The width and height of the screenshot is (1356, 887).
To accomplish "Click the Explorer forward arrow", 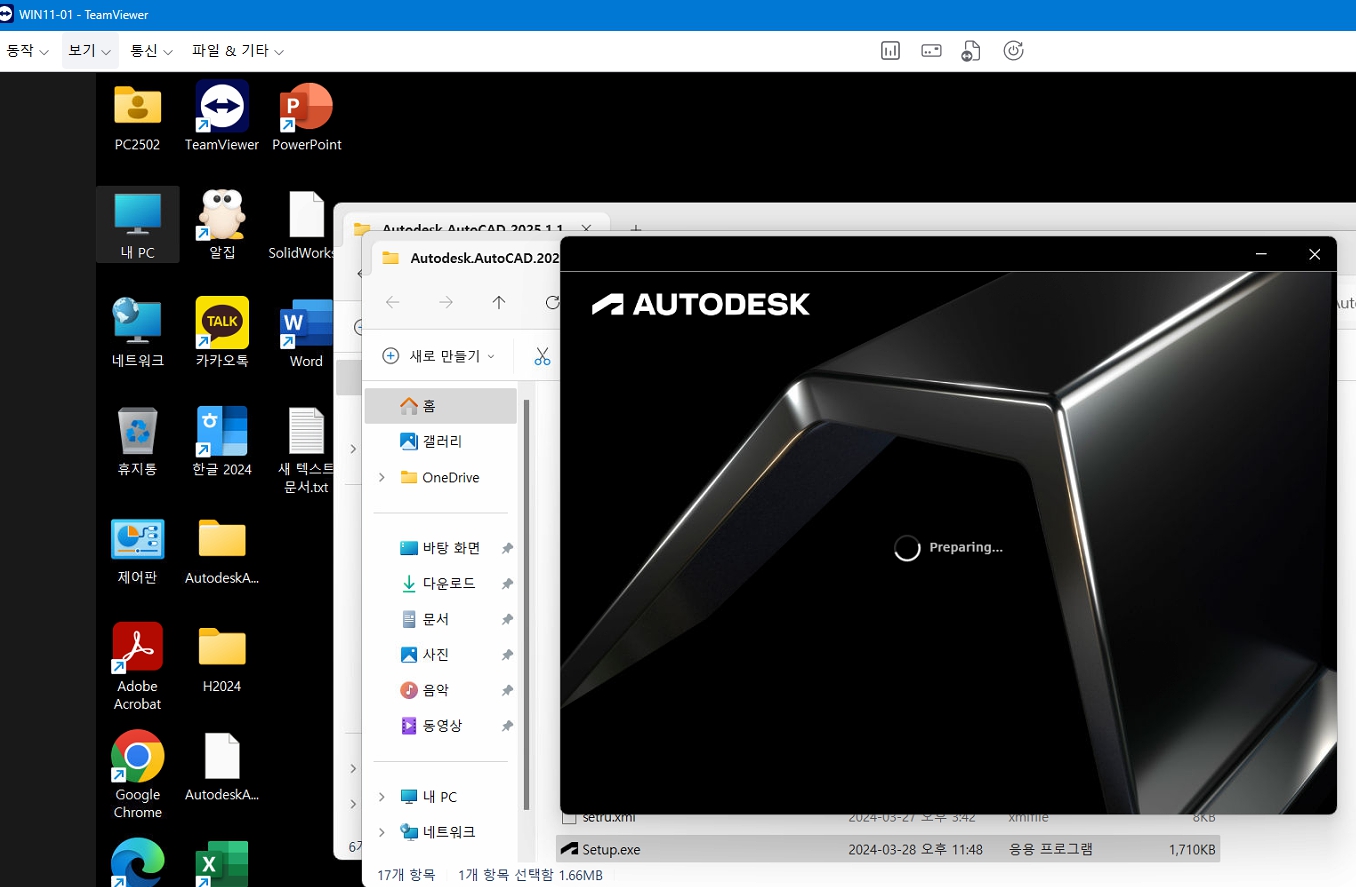I will 446,302.
